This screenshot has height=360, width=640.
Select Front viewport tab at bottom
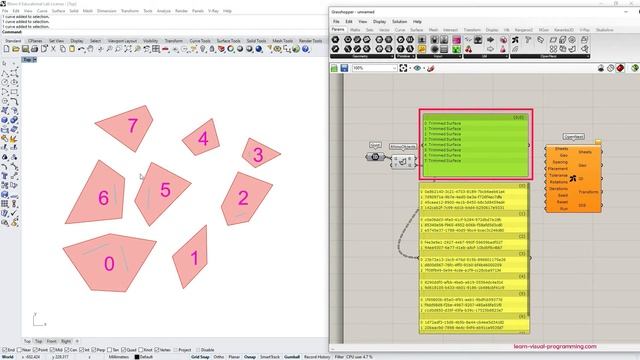(51, 341)
